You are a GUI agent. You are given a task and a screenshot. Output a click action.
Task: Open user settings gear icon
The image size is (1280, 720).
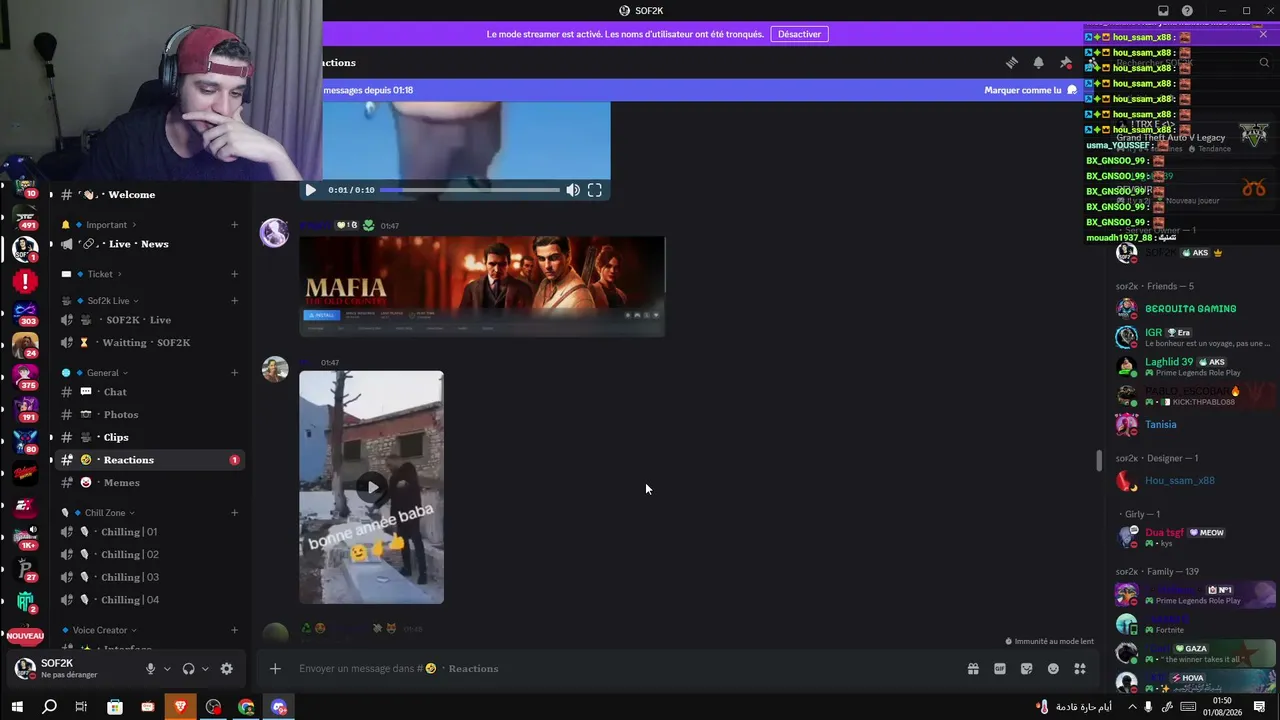(226, 669)
